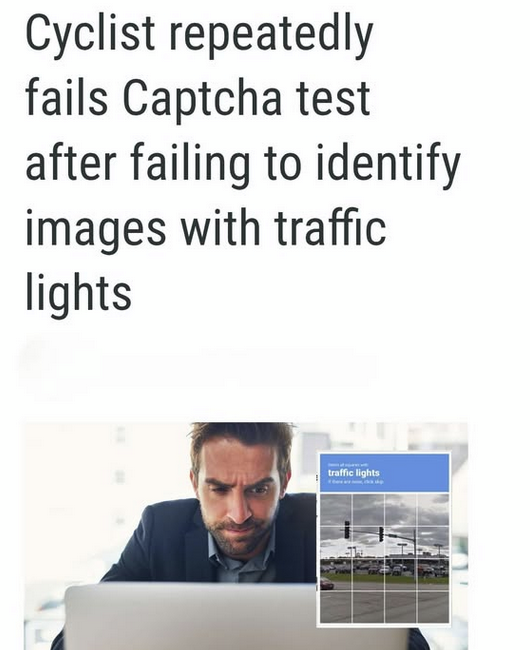The image size is (530, 650).
Task: Select the top-left sky tile of the captcha
Action: click(x=336, y=509)
